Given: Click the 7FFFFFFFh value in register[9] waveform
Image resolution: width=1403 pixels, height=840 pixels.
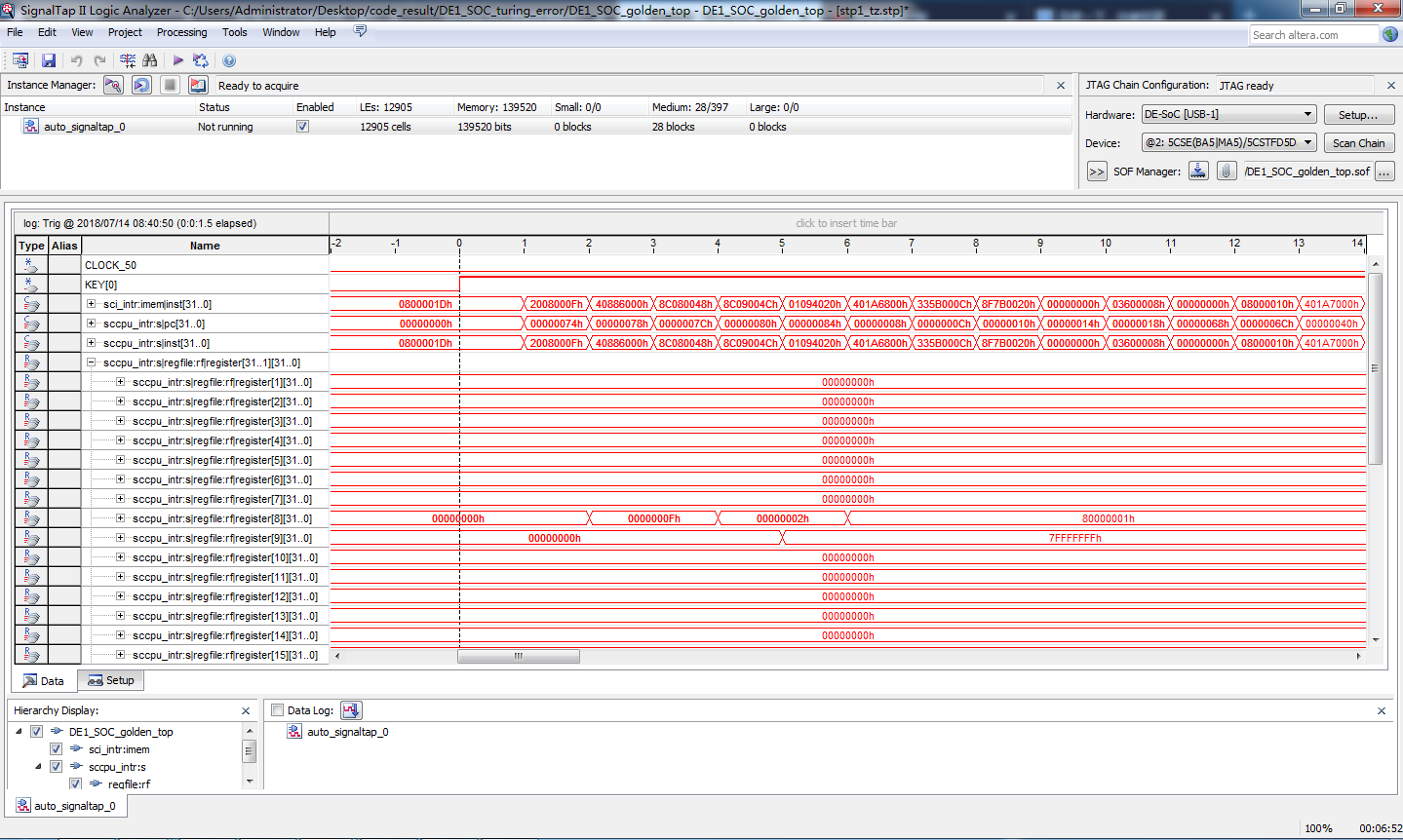Looking at the screenshot, I should point(1075,538).
